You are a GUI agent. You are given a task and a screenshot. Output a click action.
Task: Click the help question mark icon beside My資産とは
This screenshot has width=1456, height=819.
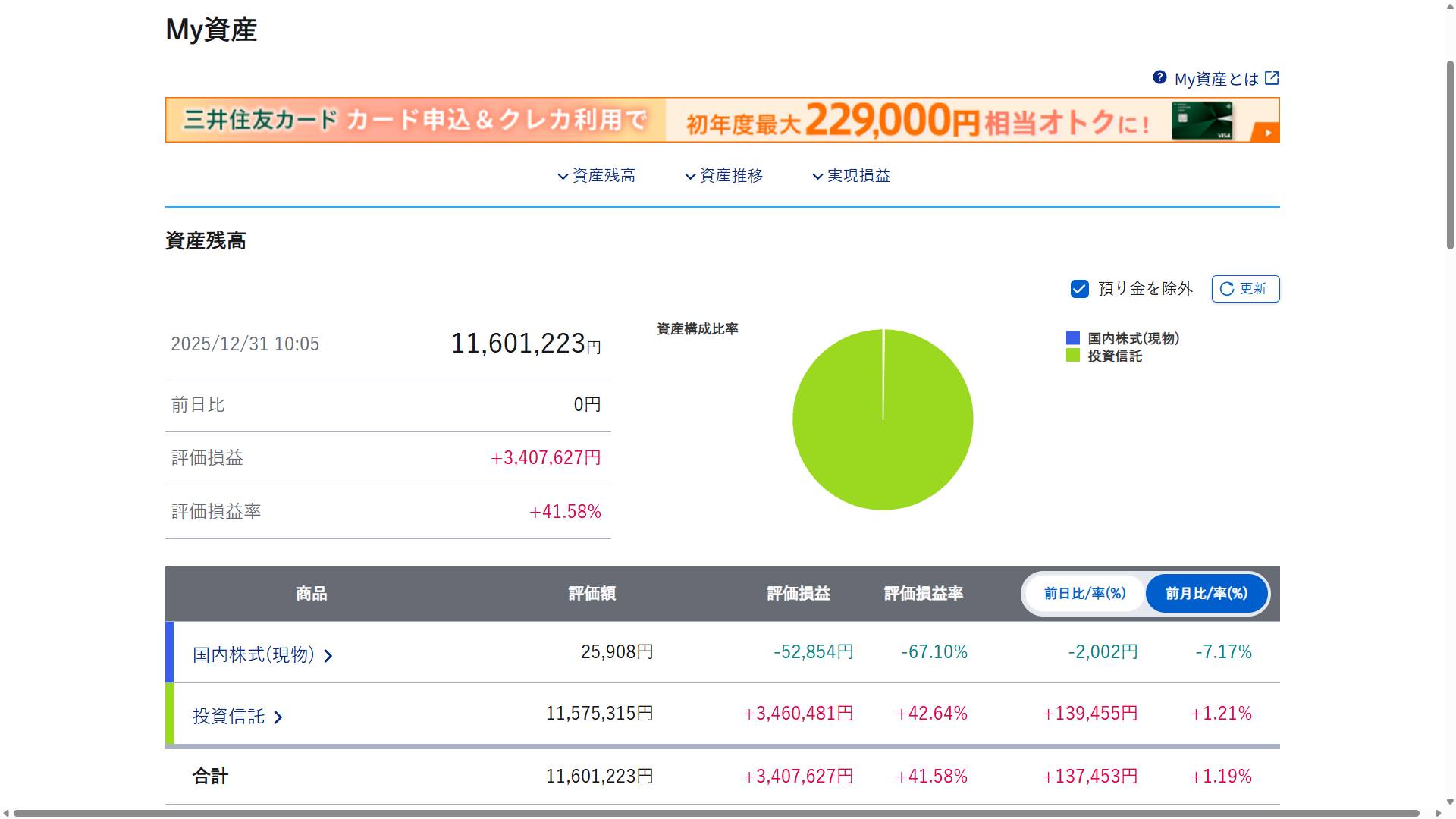coord(1159,78)
